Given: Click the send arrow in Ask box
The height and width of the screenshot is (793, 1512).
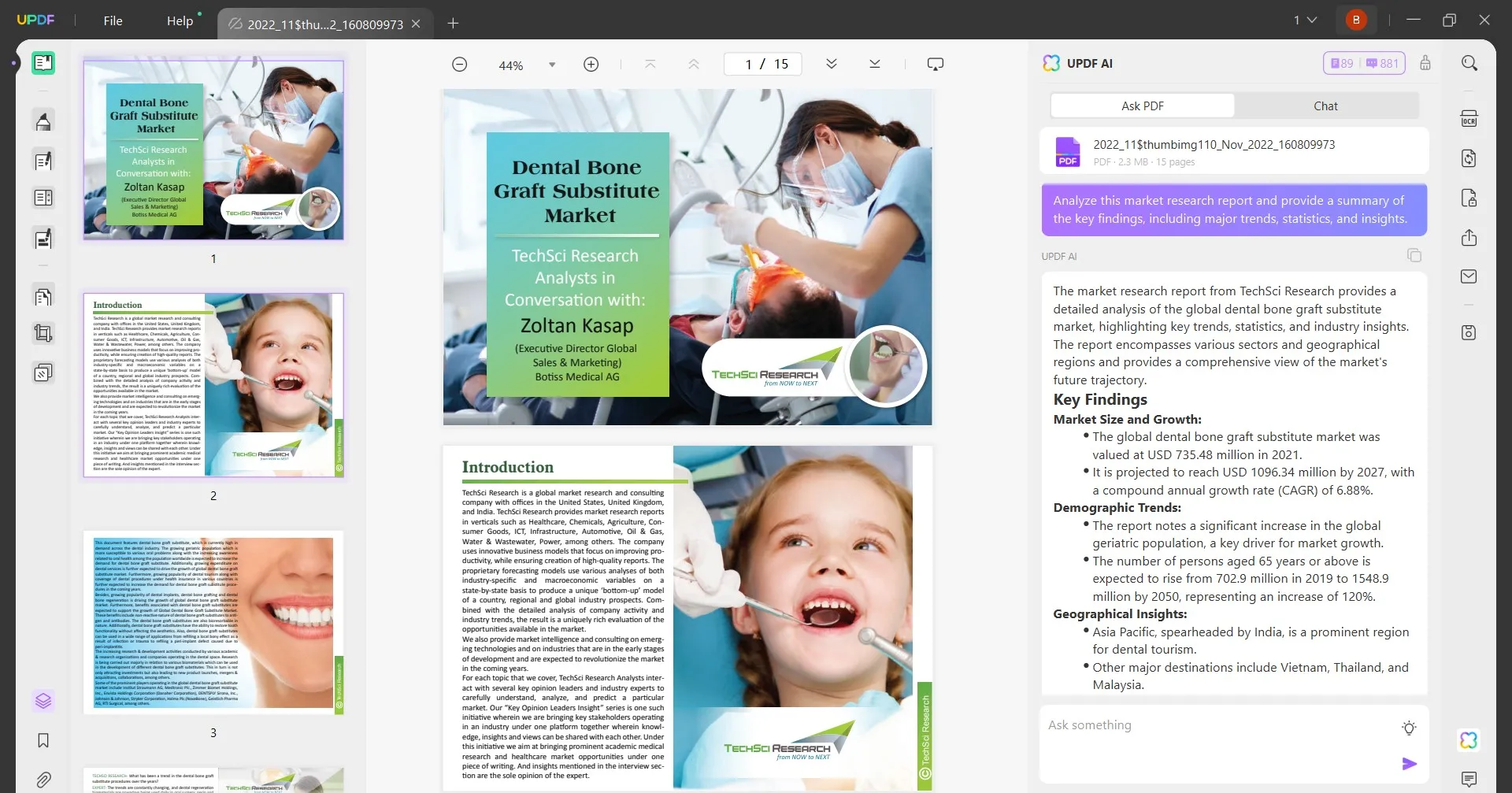Looking at the screenshot, I should [x=1409, y=763].
